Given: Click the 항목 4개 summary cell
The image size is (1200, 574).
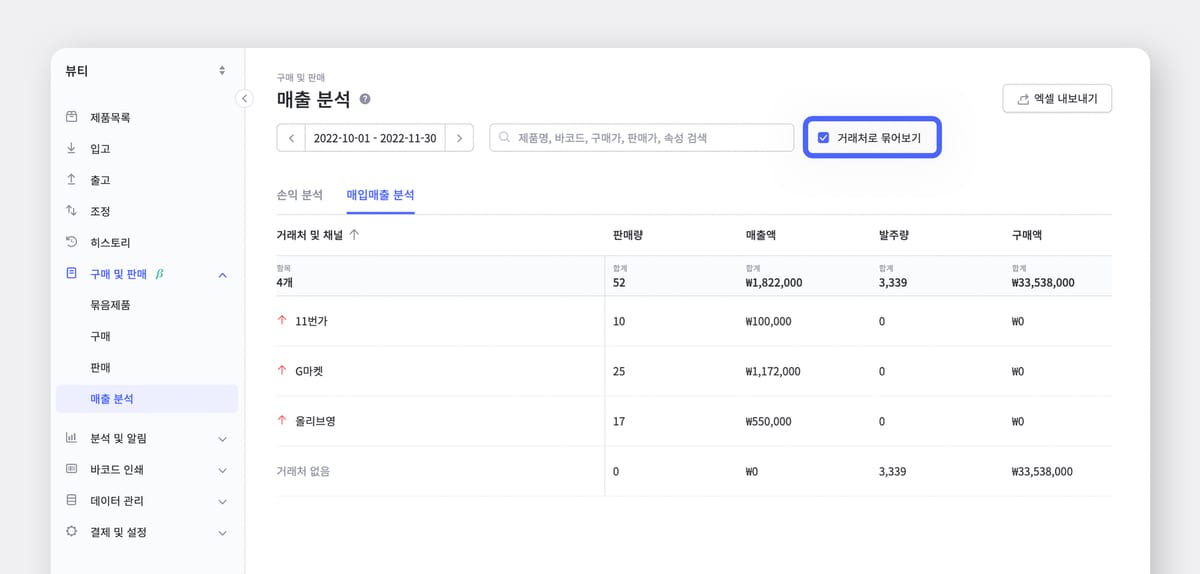Looking at the screenshot, I should pos(440,276).
